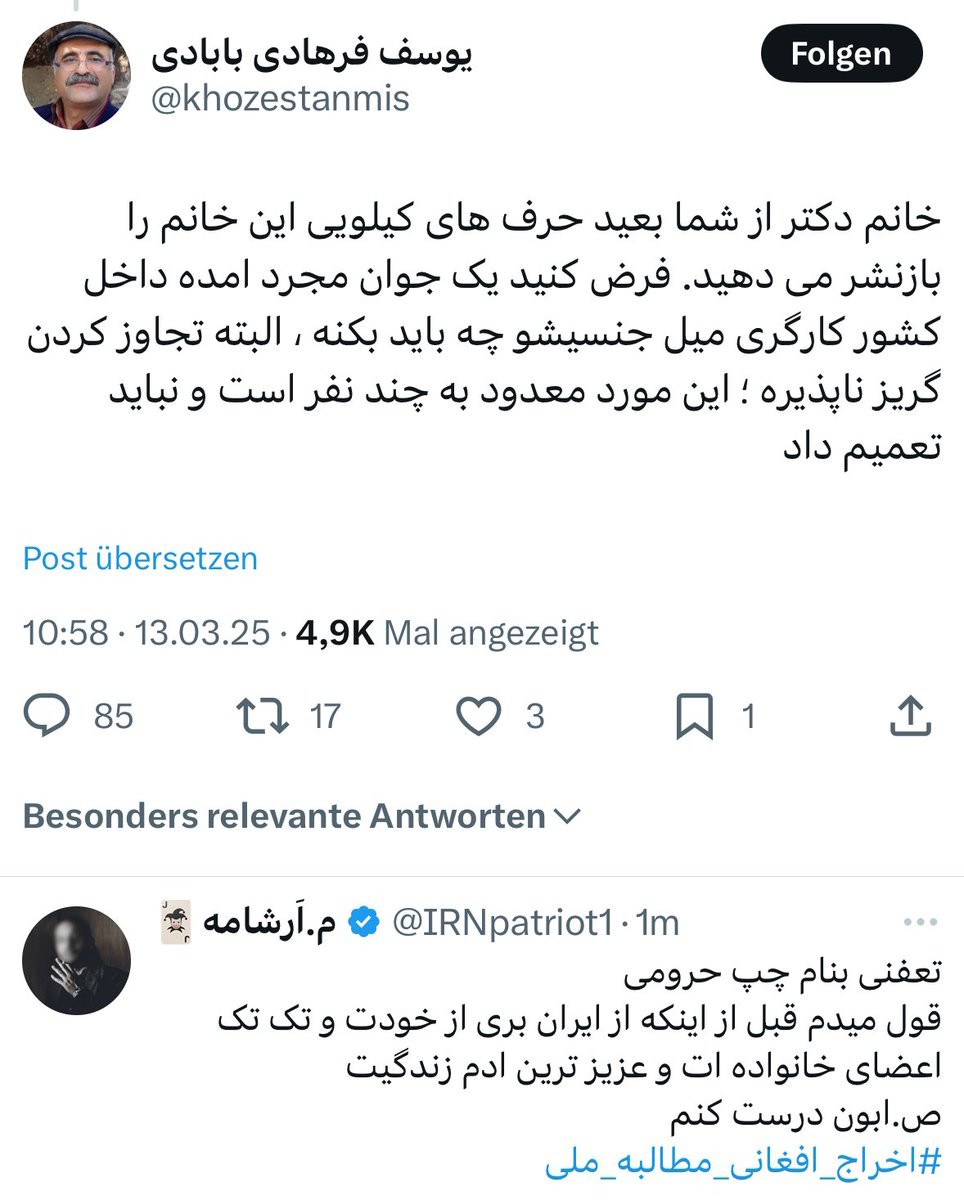Open the author's profile picture
The width and height of the screenshot is (964, 1200).
click(76, 76)
